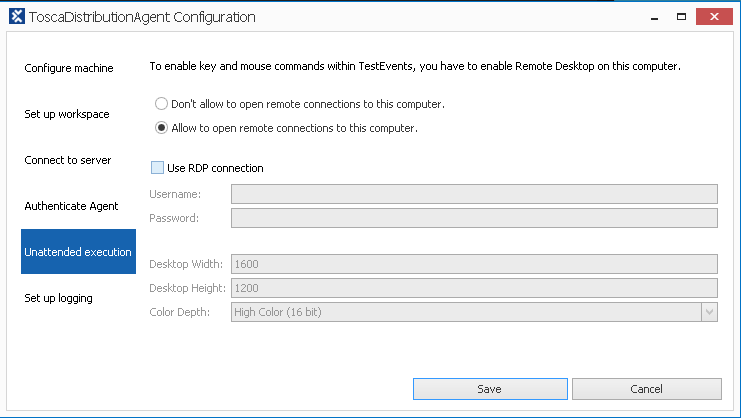Screen dimensions: 741x418
Task: Switch to Set up workspace section
Action: [67, 114]
